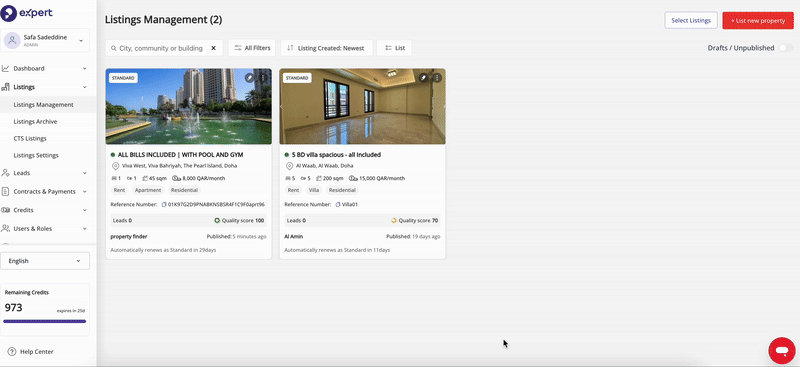Click the Users & Roles people icon
800x367 pixels.
point(6,228)
